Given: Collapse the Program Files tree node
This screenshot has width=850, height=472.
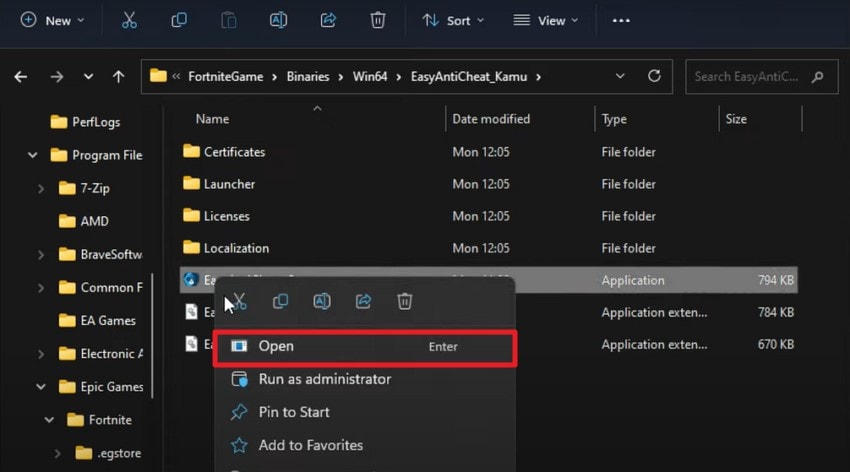Looking at the screenshot, I should point(33,156).
